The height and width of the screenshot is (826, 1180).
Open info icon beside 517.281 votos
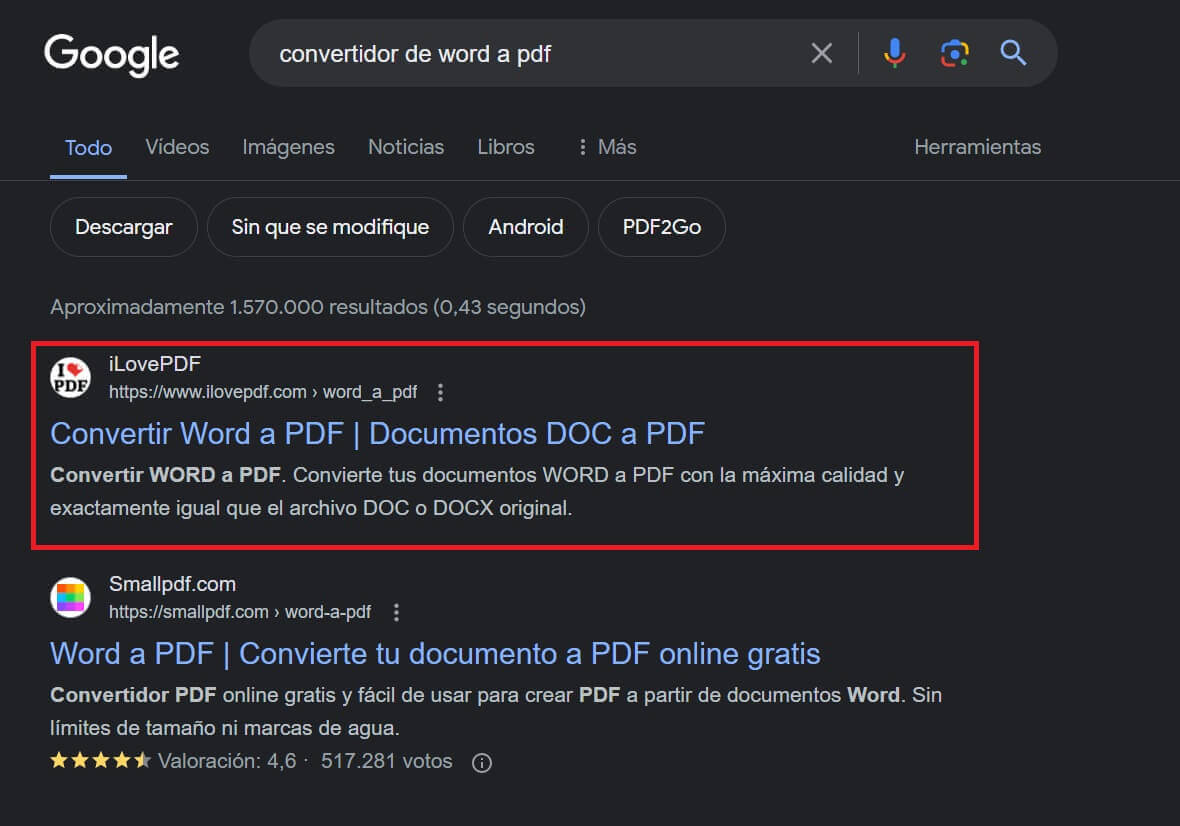481,763
